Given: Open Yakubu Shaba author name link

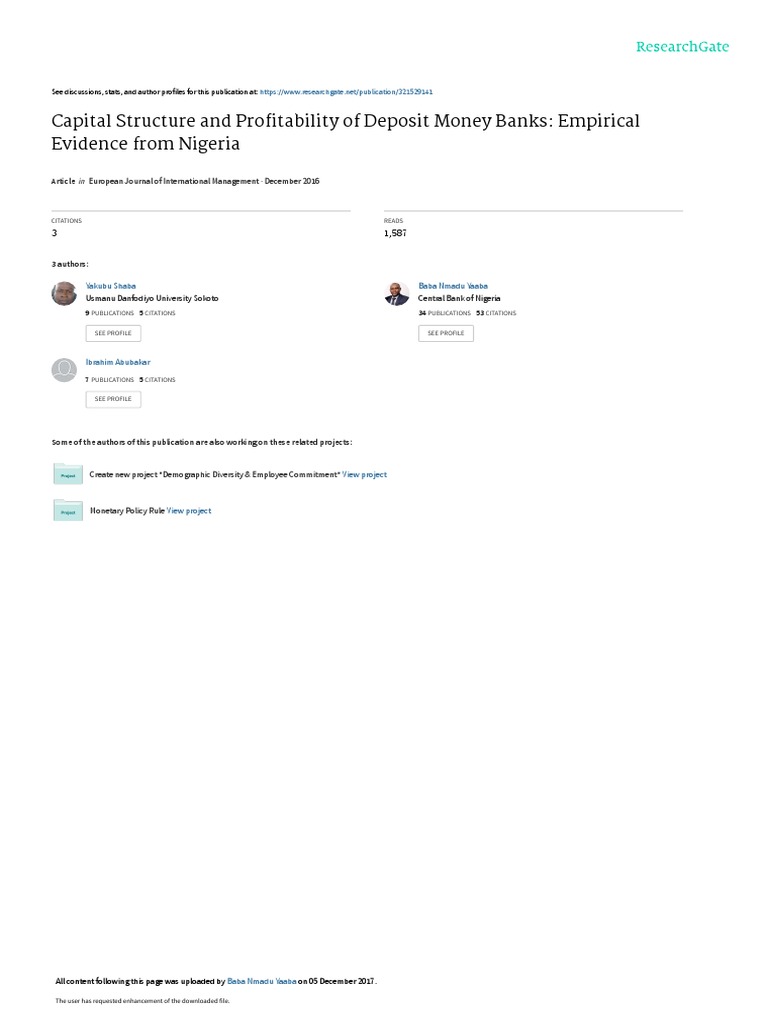Looking at the screenshot, I should pyautogui.click(x=111, y=286).
